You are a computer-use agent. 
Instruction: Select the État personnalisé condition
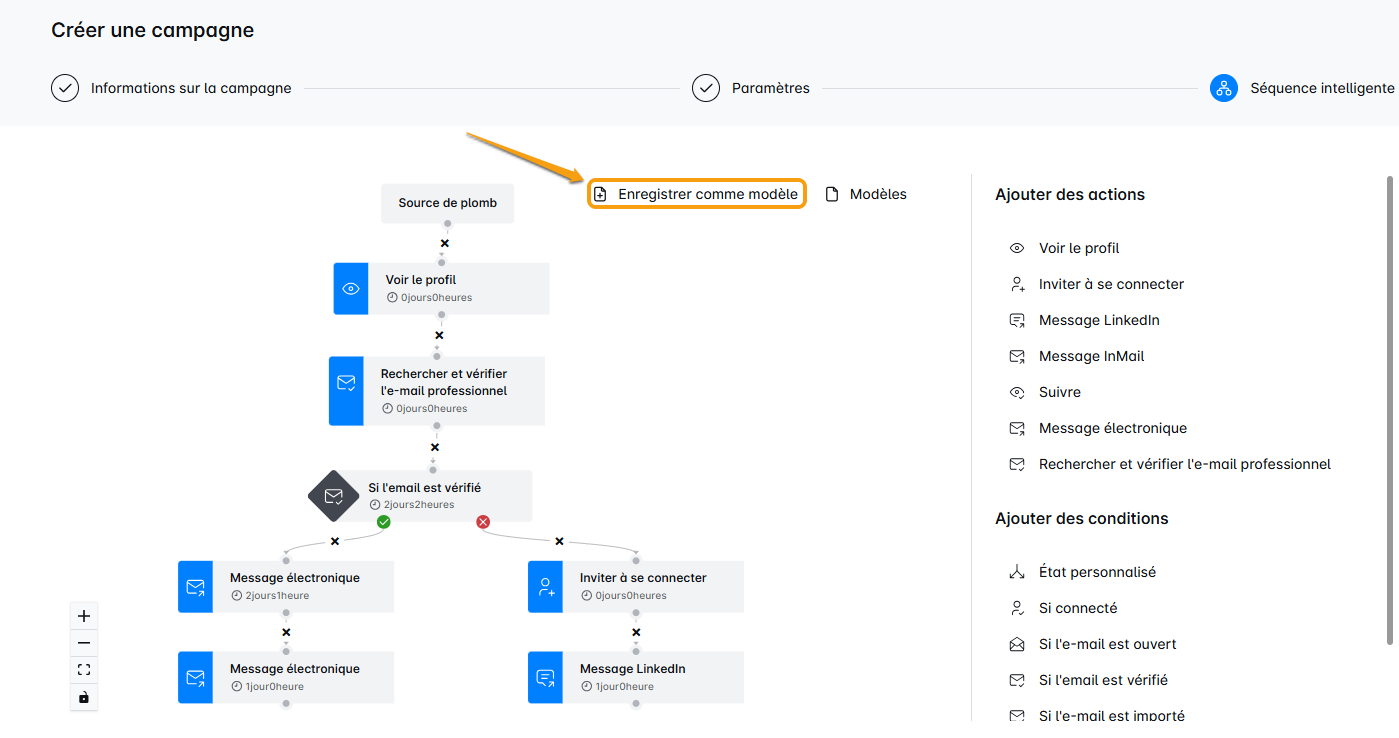[1096, 572]
